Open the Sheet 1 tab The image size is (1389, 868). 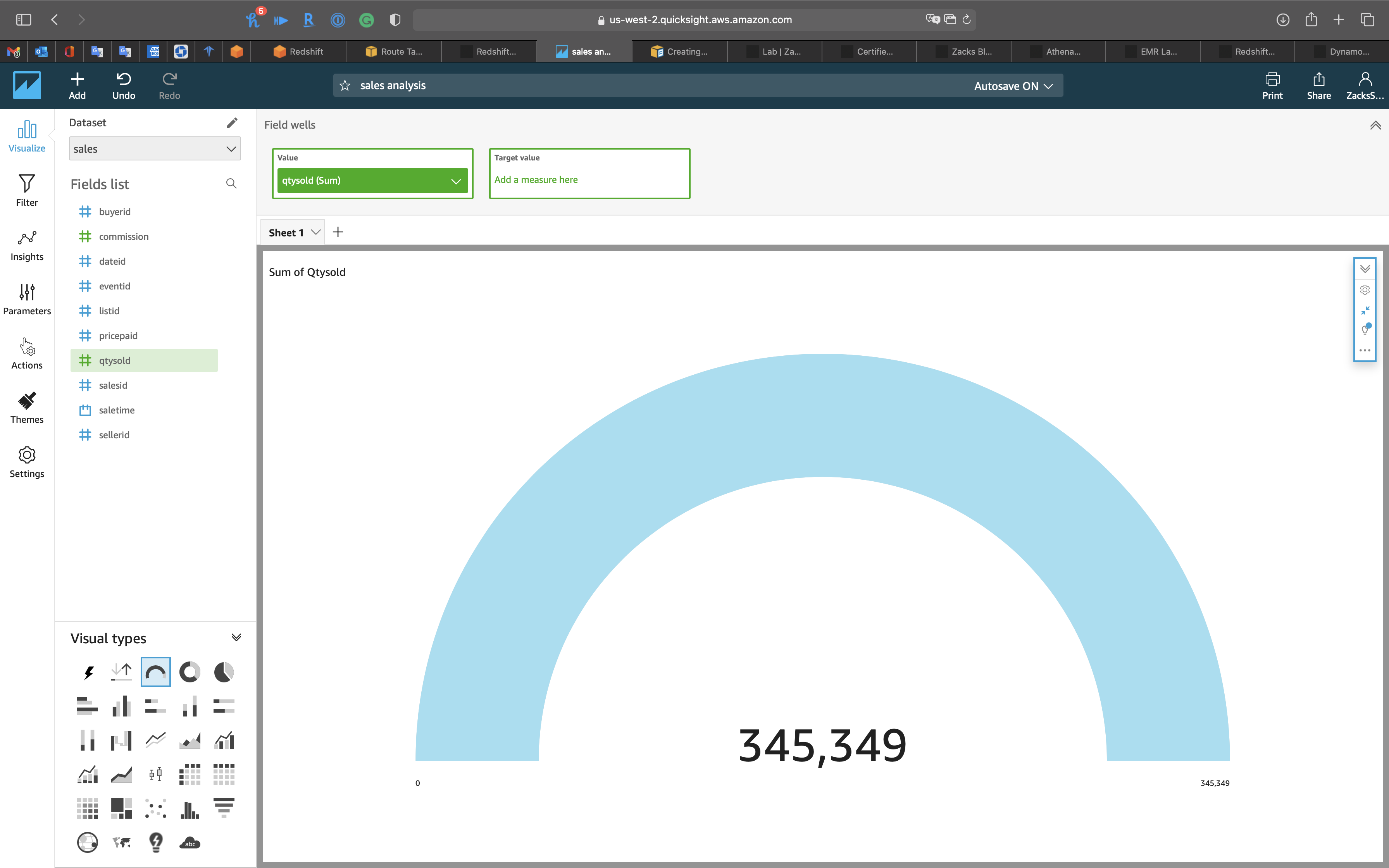coord(286,232)
